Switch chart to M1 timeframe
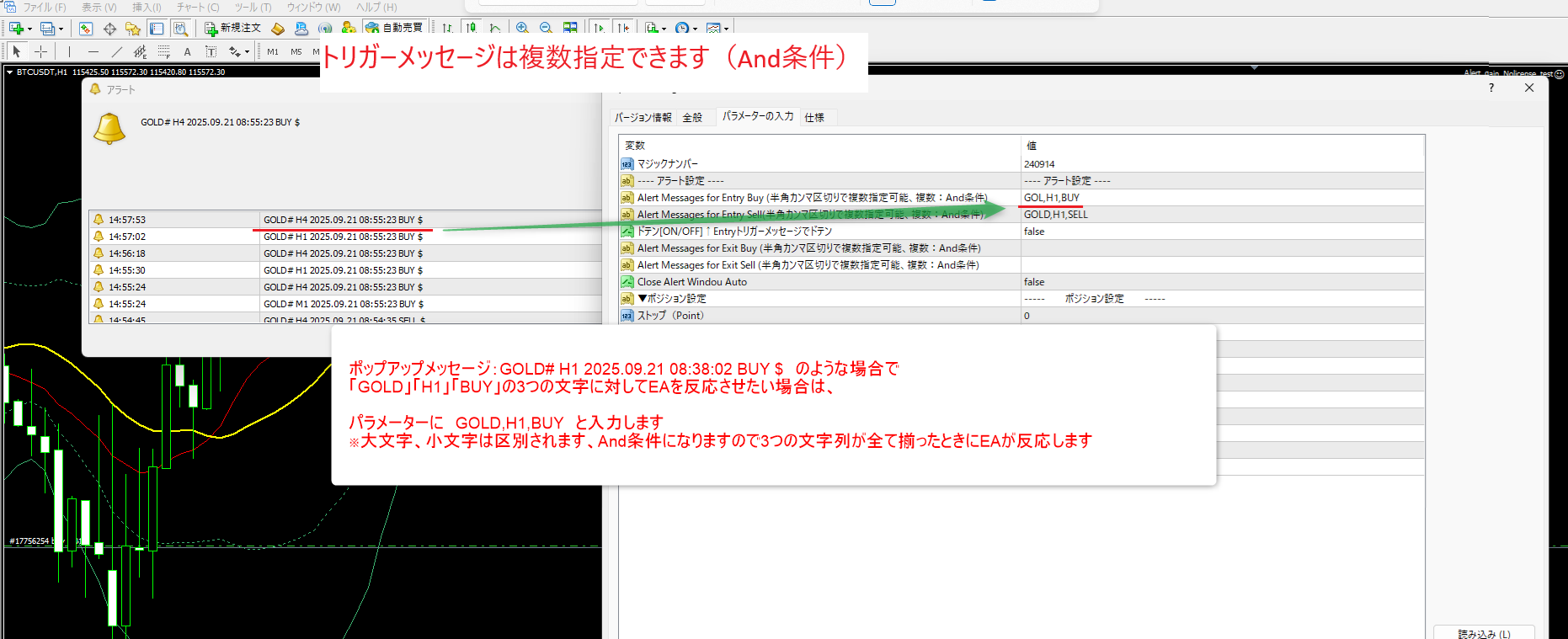 coord(273,52)
